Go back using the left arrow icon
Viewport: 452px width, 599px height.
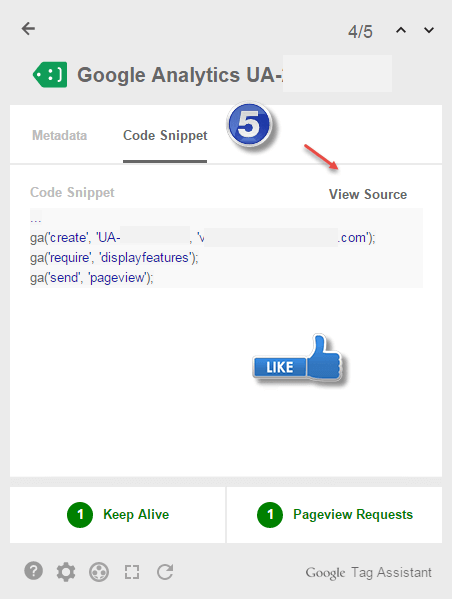28,29
